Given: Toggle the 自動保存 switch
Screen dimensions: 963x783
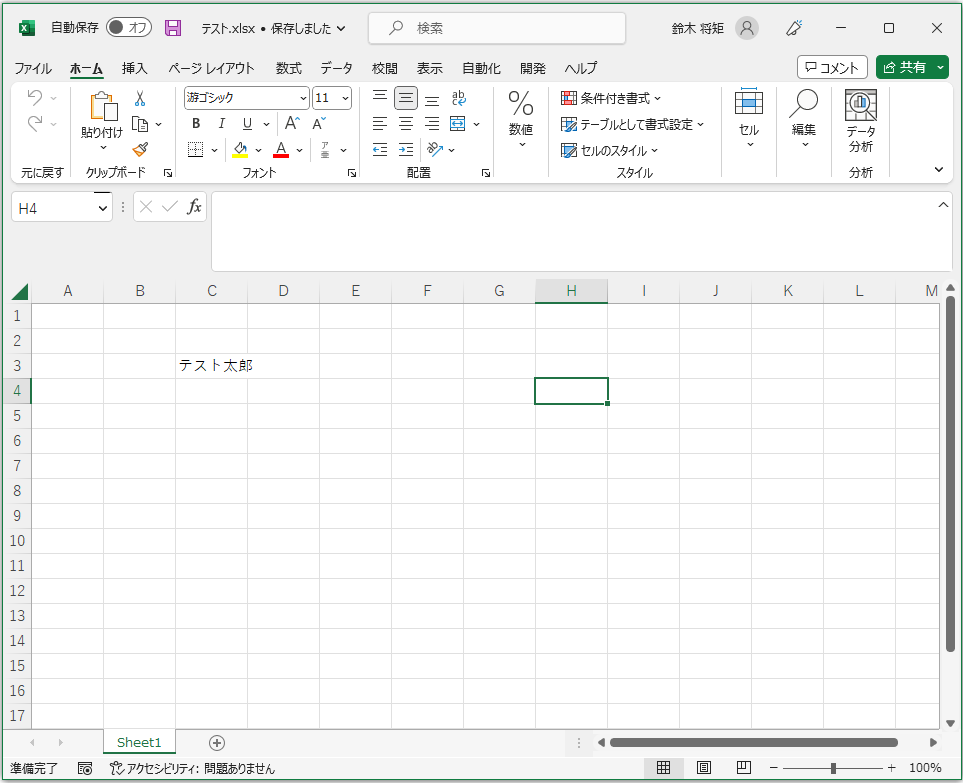Looking at the screenshot, I should 129,28.
